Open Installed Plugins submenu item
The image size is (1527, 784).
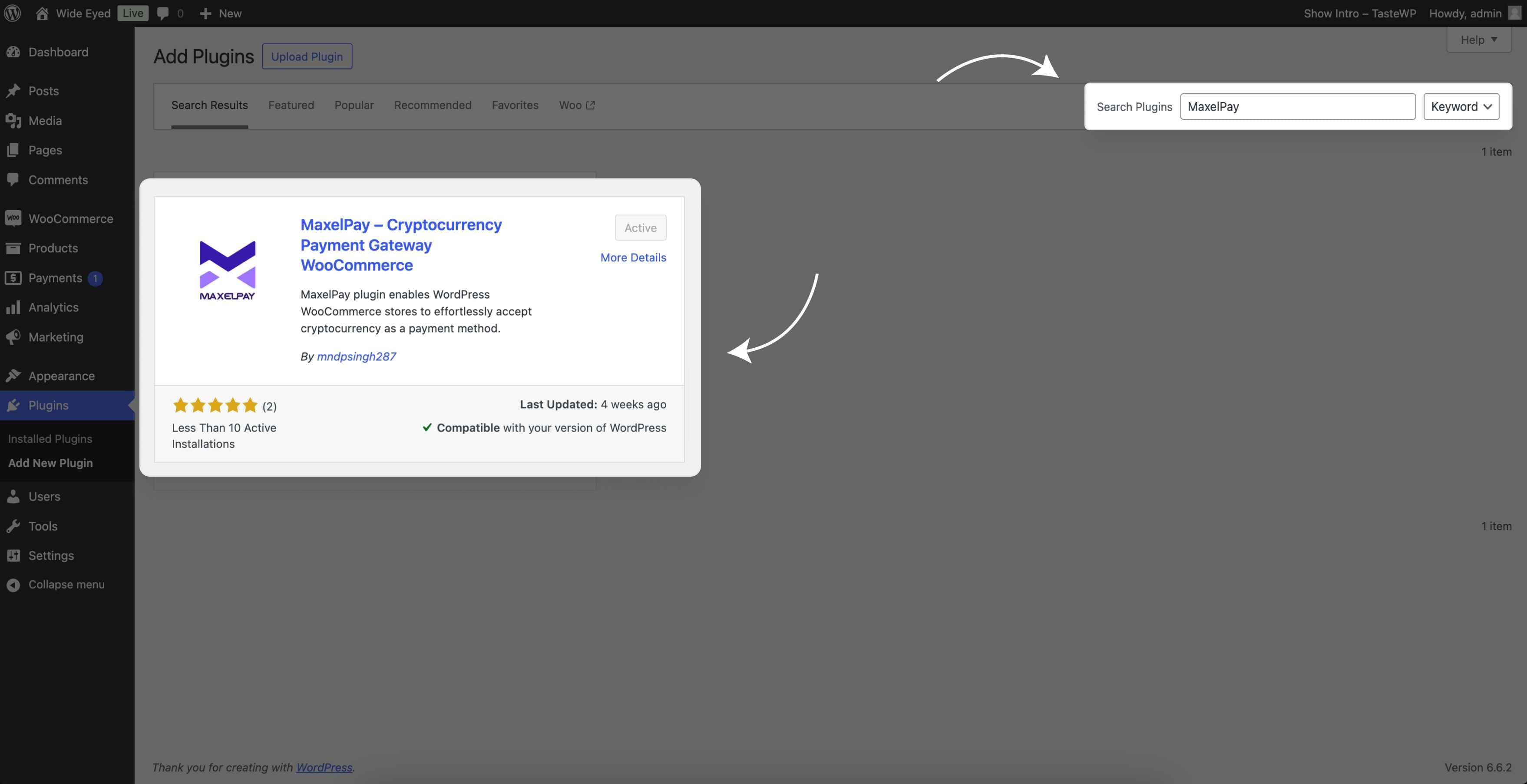(50, 439)
